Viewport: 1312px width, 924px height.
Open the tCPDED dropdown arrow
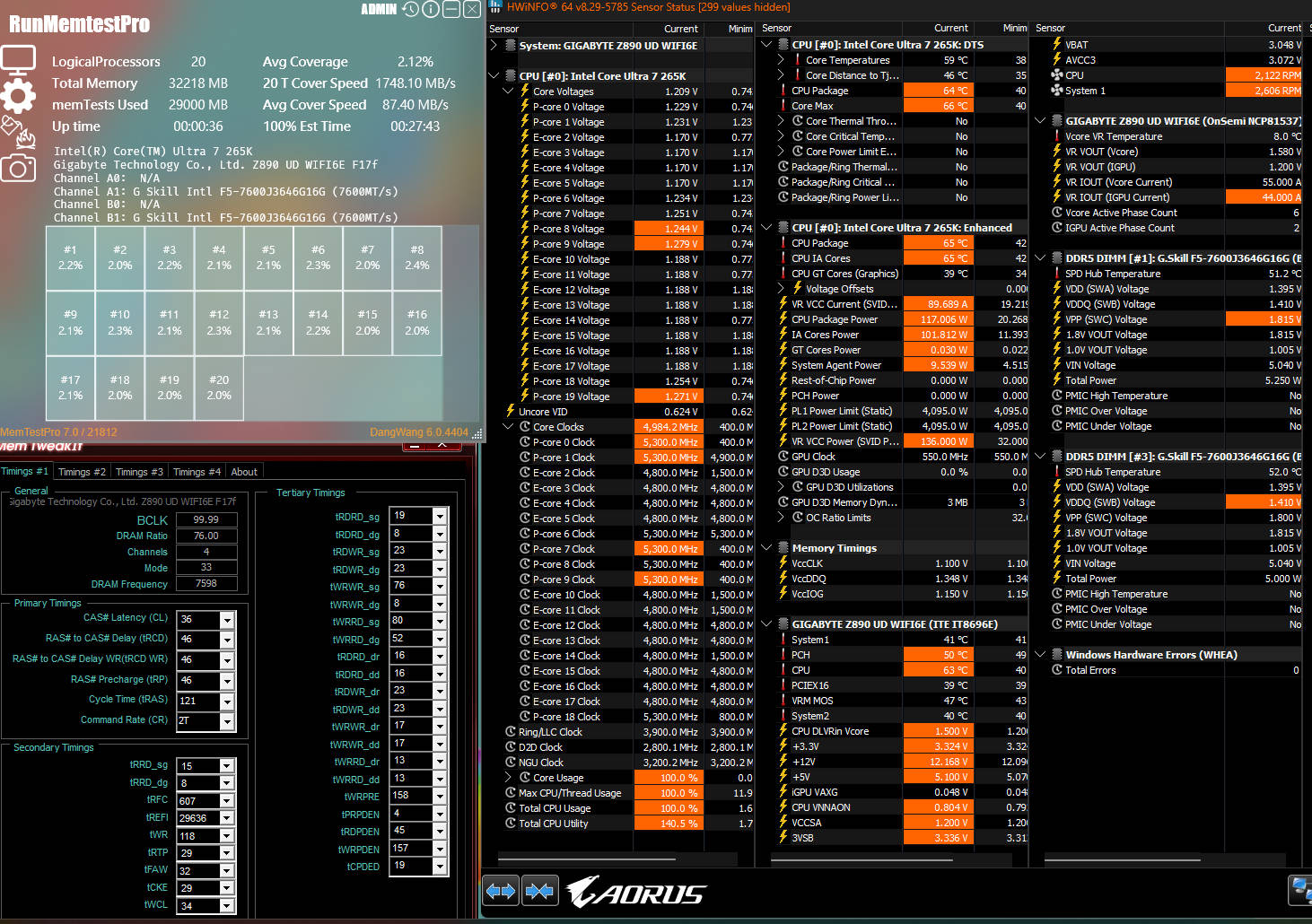440,866
